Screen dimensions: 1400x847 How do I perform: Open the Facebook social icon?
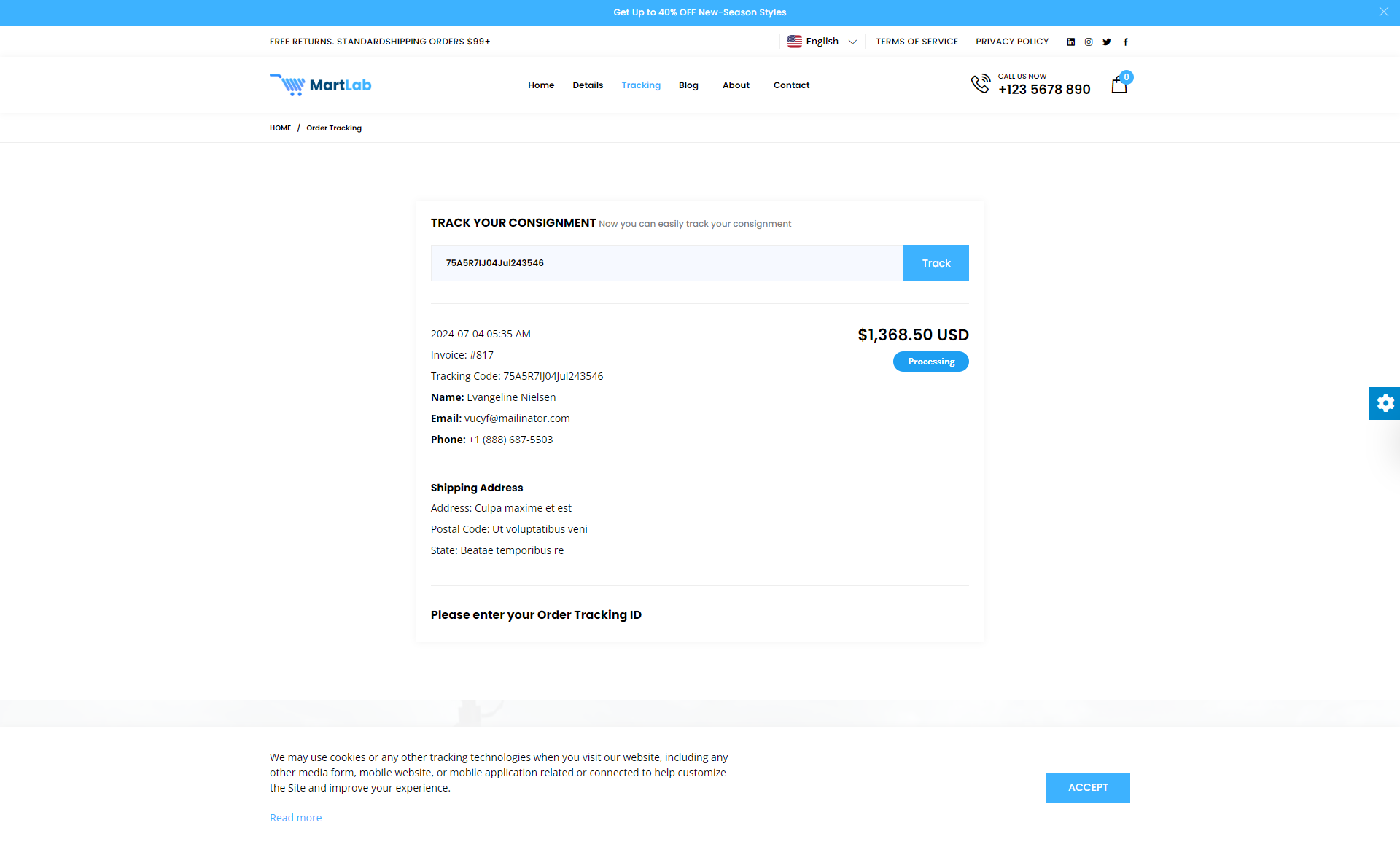1125,42
